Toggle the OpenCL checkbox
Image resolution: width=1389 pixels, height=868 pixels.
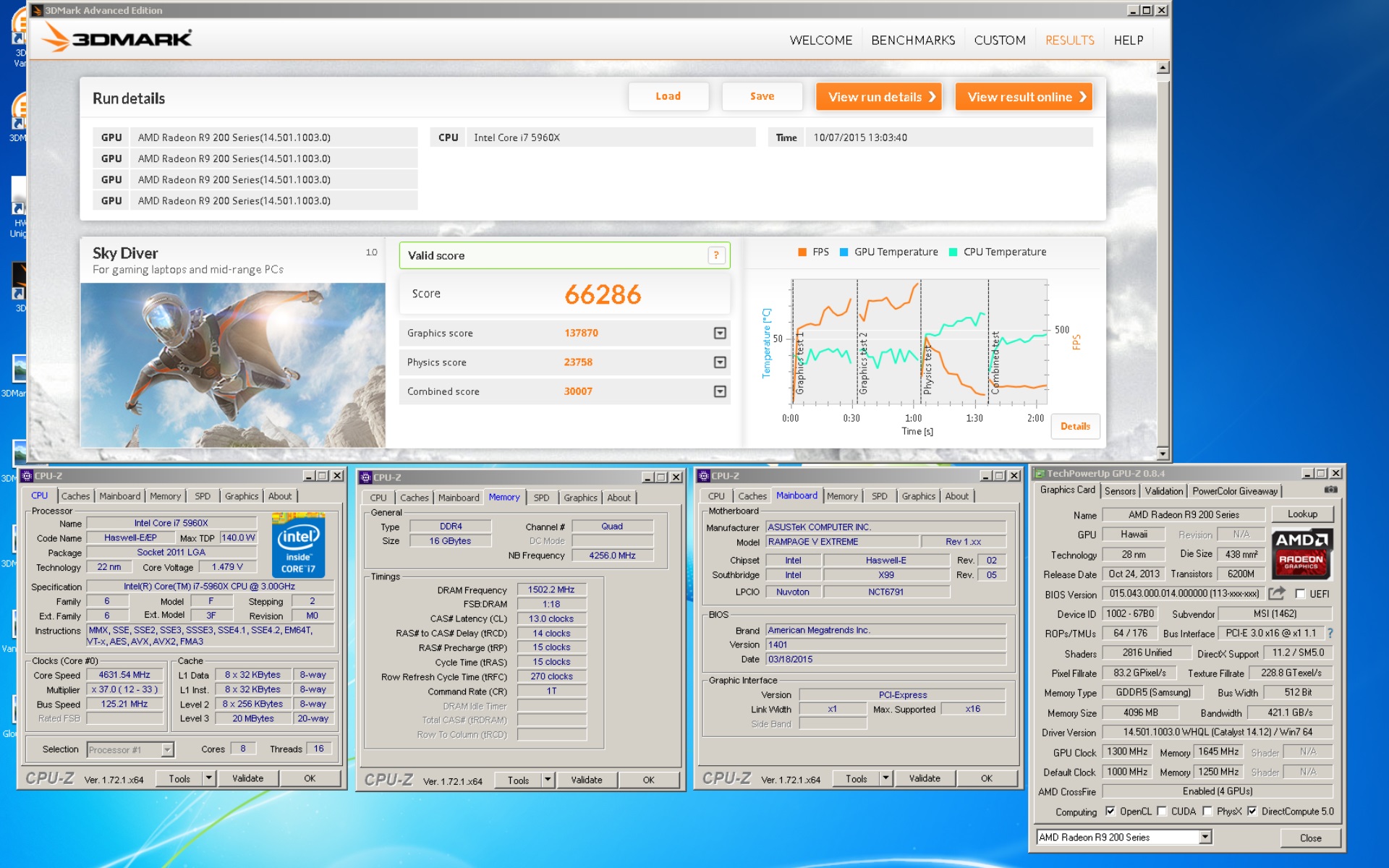[1110, 812]
